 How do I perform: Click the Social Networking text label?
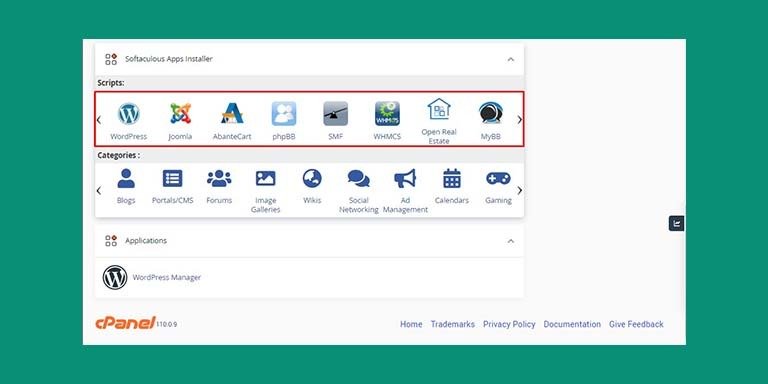(x=359, y=205)
